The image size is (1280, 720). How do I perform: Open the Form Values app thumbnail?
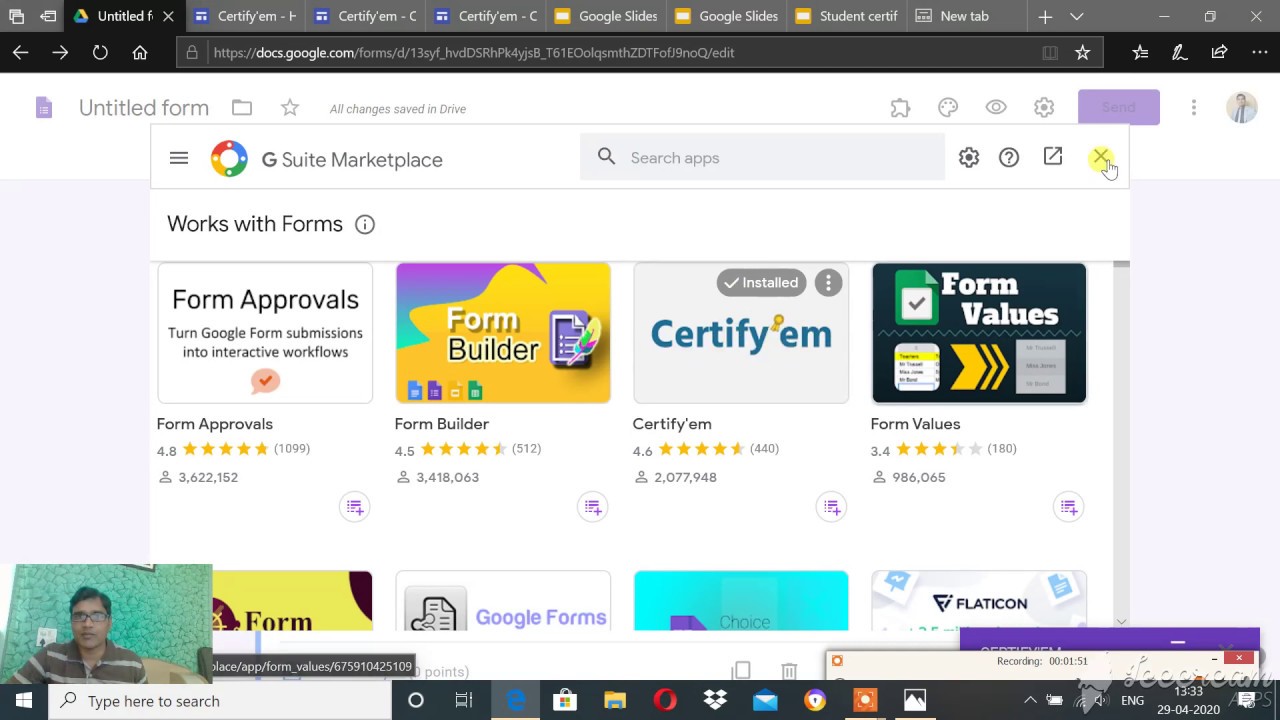pos(978,333)
